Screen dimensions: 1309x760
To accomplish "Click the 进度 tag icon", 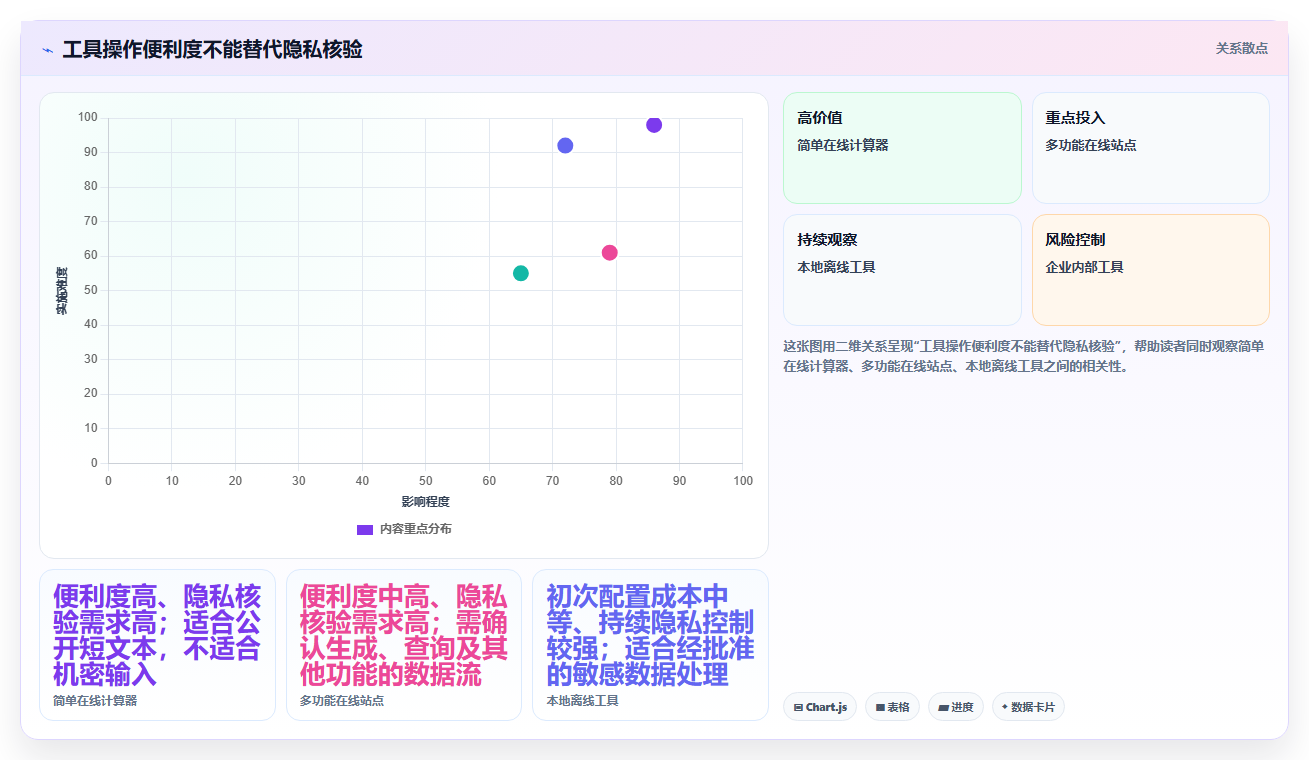I will tap(943, 707).
